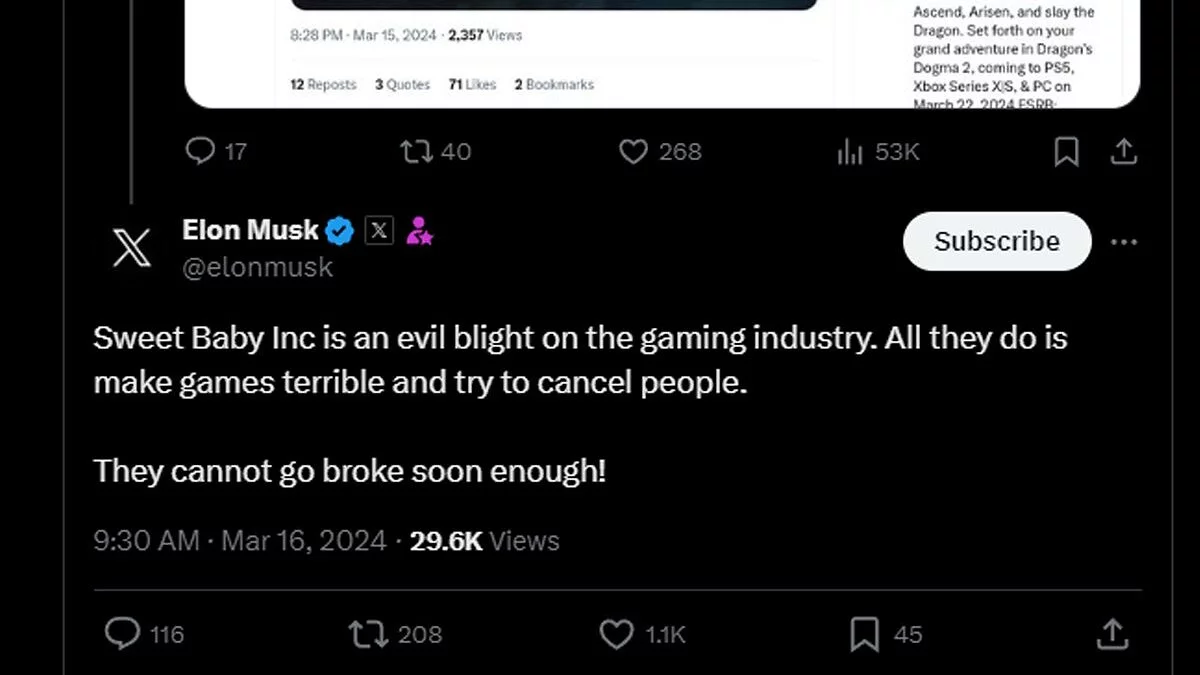
Task: Open Elon Musk's display name profile link
Action: point(250,230)
